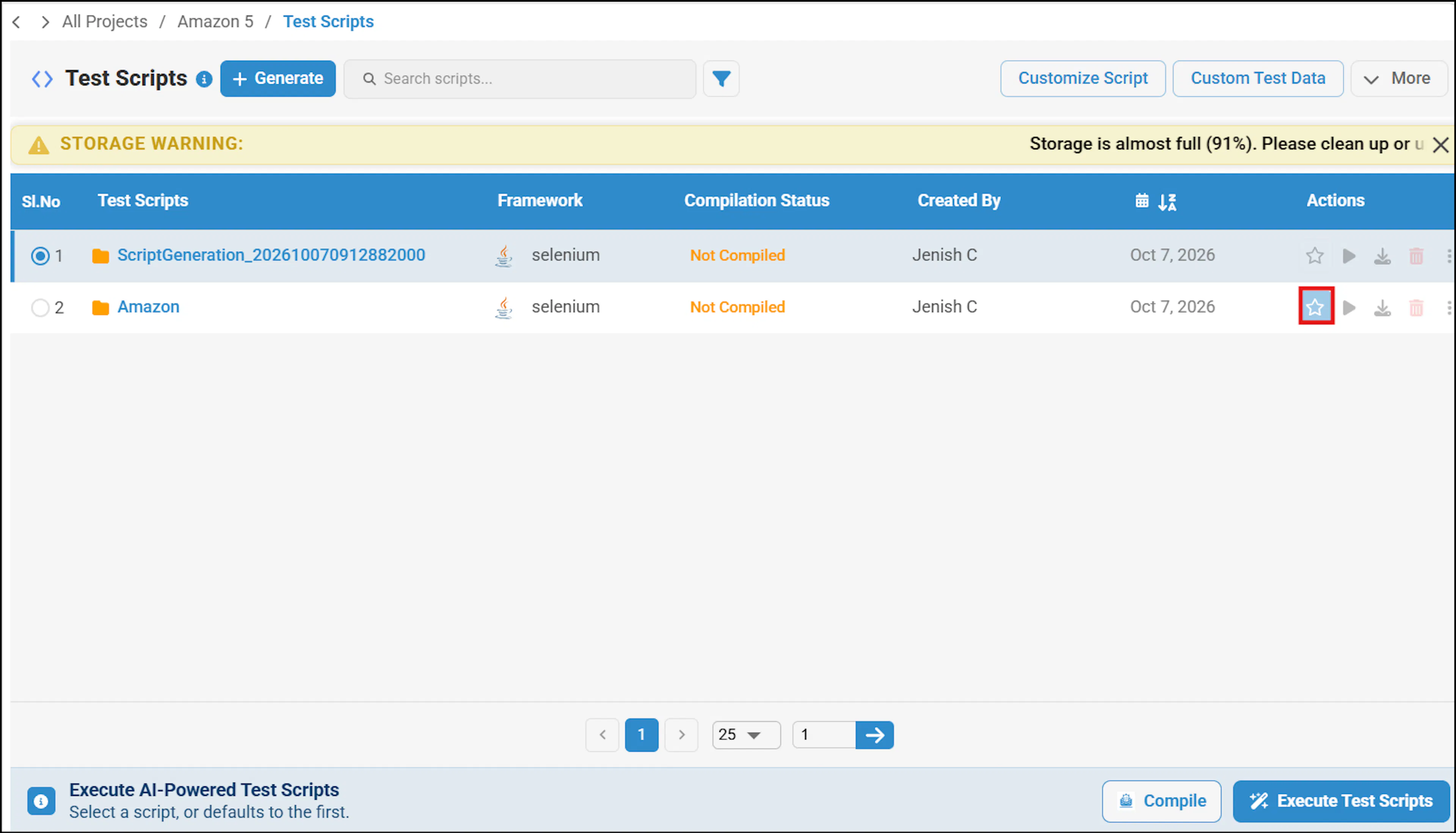The height and width of the screenshot is (833, 1456).
Task: Click the go-to-page arrow button
Action: (x=874, y=734)
